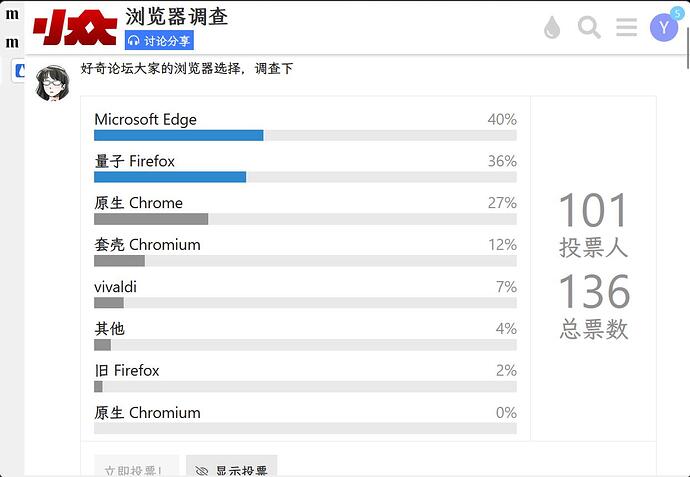Select the 原生 Chrome poll option

139,204
